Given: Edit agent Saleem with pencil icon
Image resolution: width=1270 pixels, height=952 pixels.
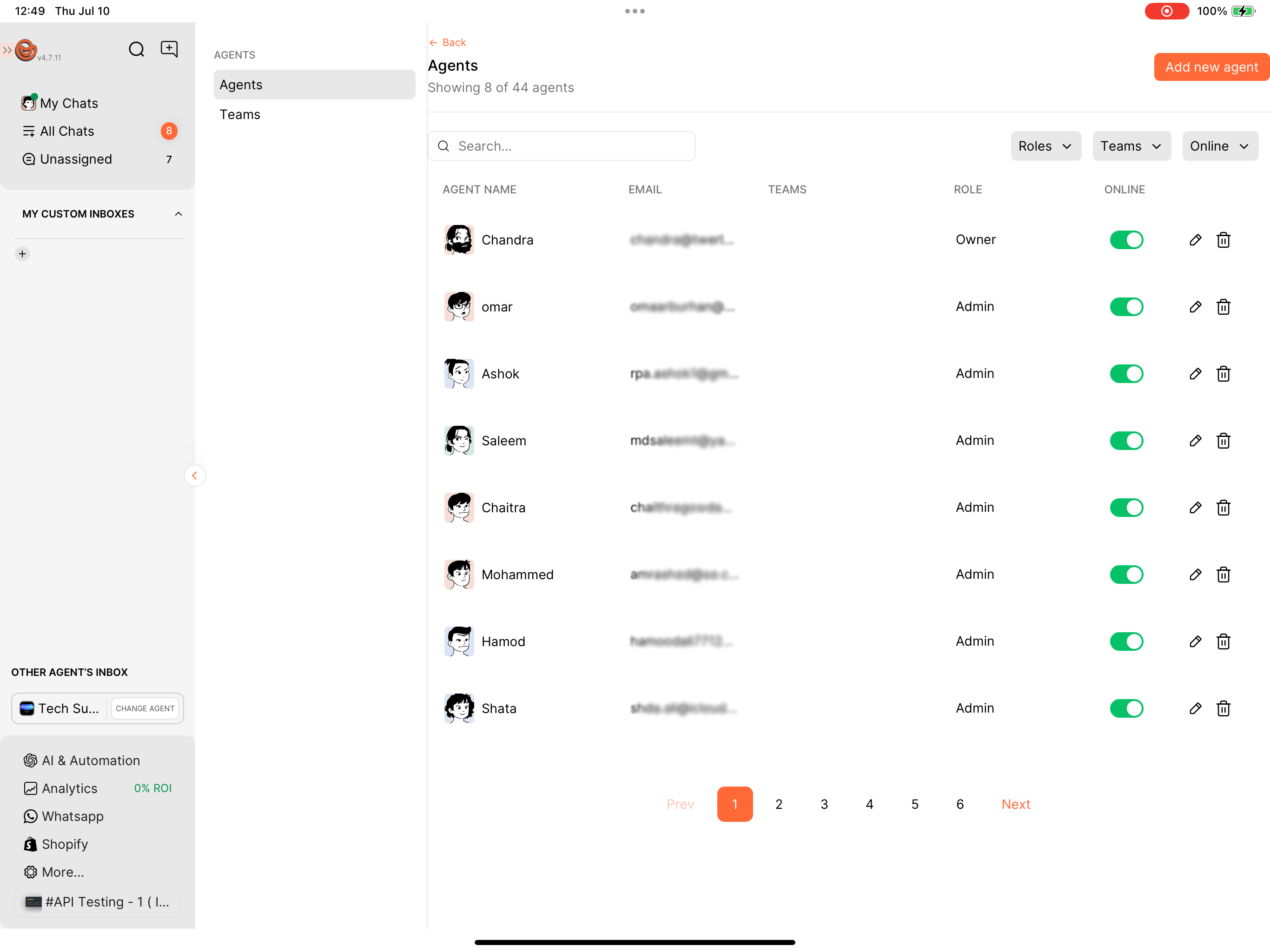Looking at the screenshot, I should 1195,440.
